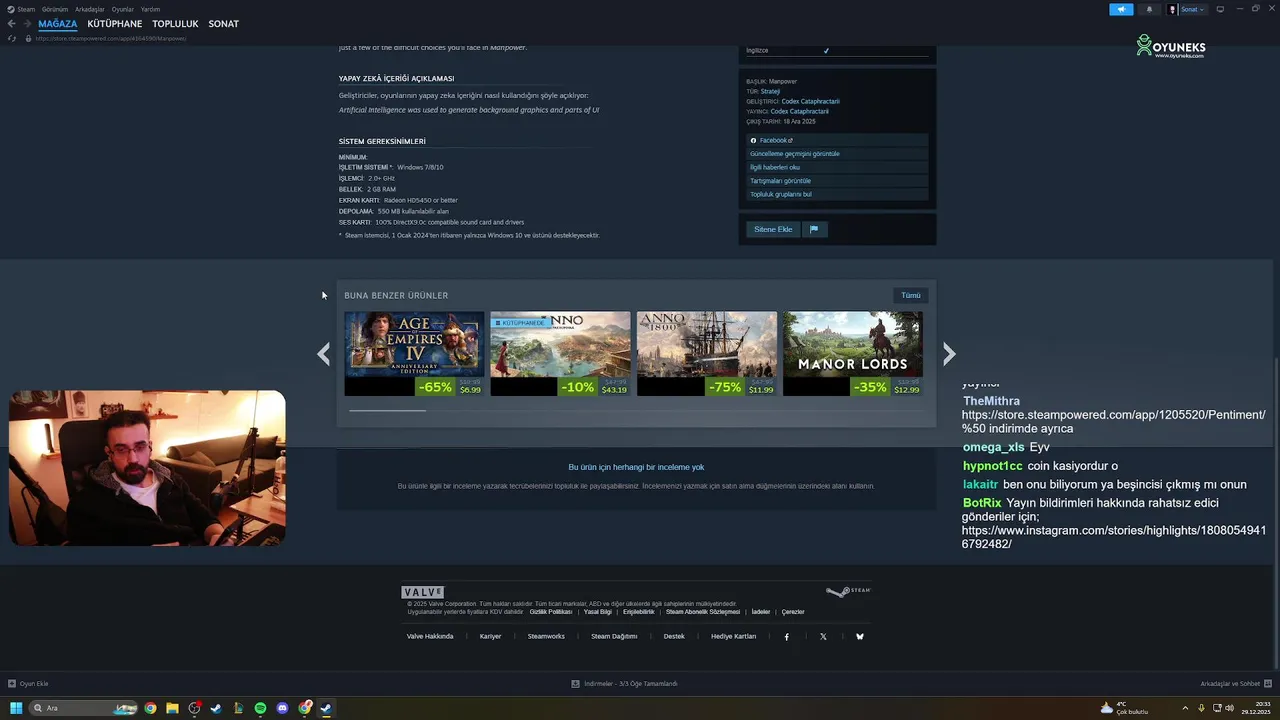Open the Arkadaşlar menu
1280x720 pixels.
(90, 9)
